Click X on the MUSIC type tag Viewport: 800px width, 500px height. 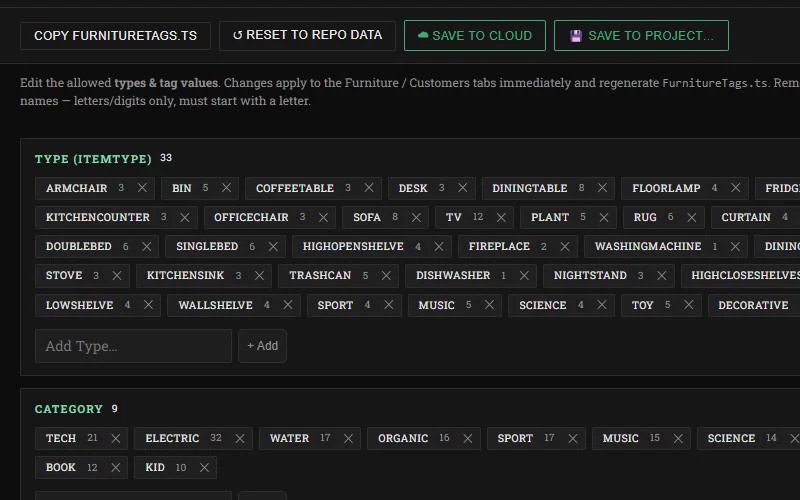pos(489,305)
